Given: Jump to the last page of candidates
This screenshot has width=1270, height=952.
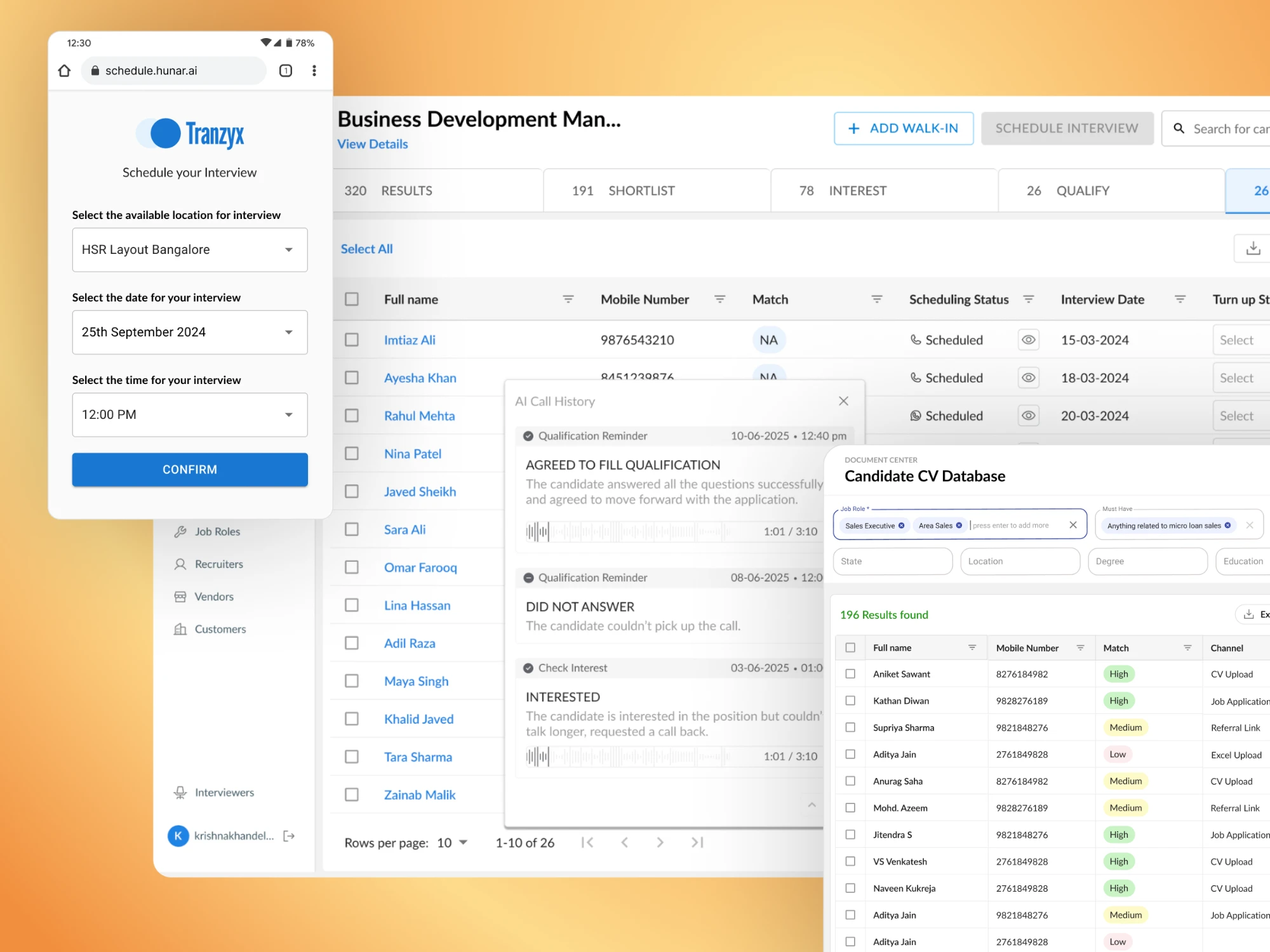Looking at the screenshot, I should tap(697, 842).
